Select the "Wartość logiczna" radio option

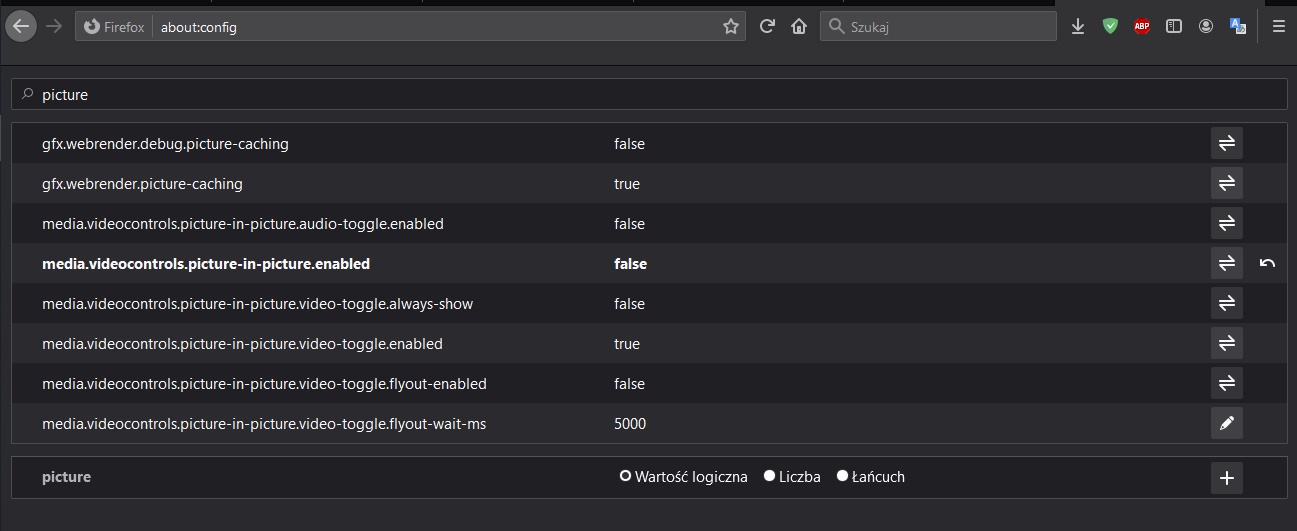626,477
